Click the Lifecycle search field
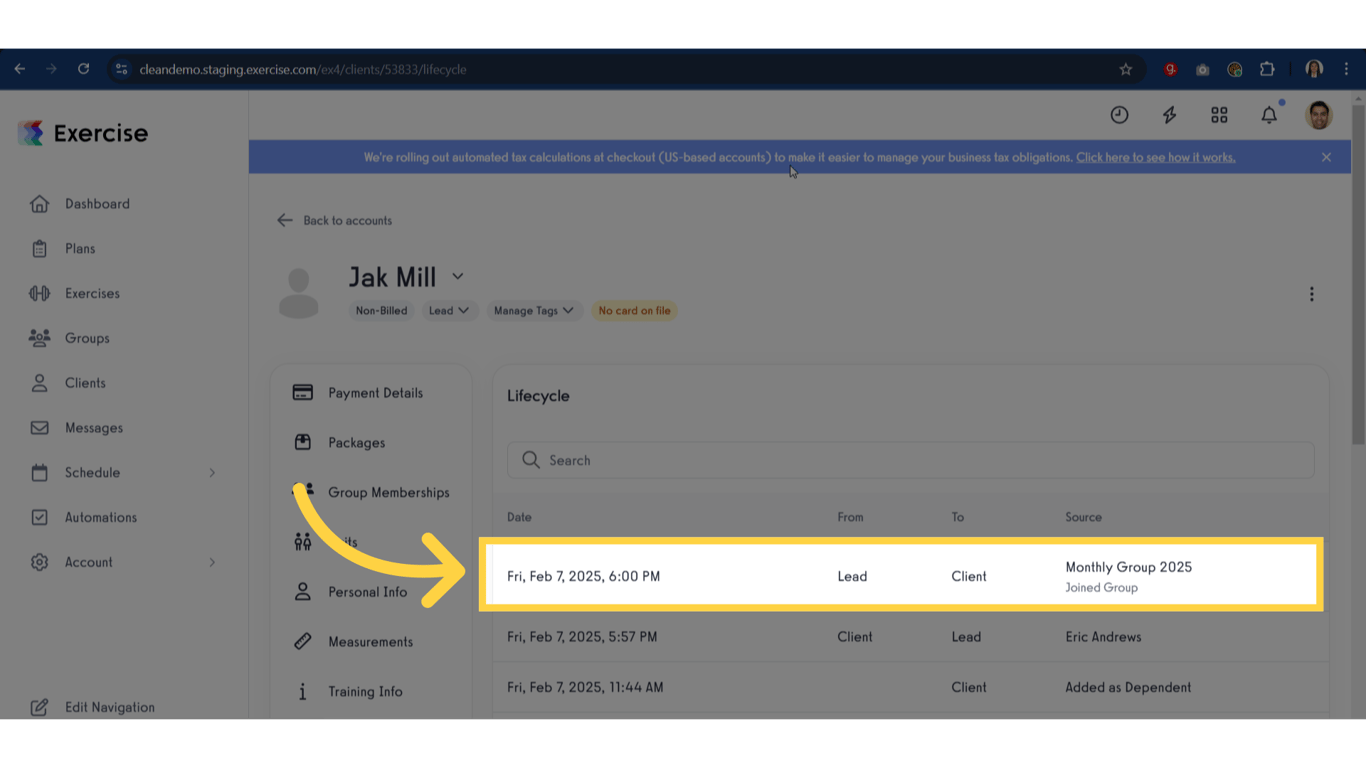The image size is (1366, 768). [911, 460]
